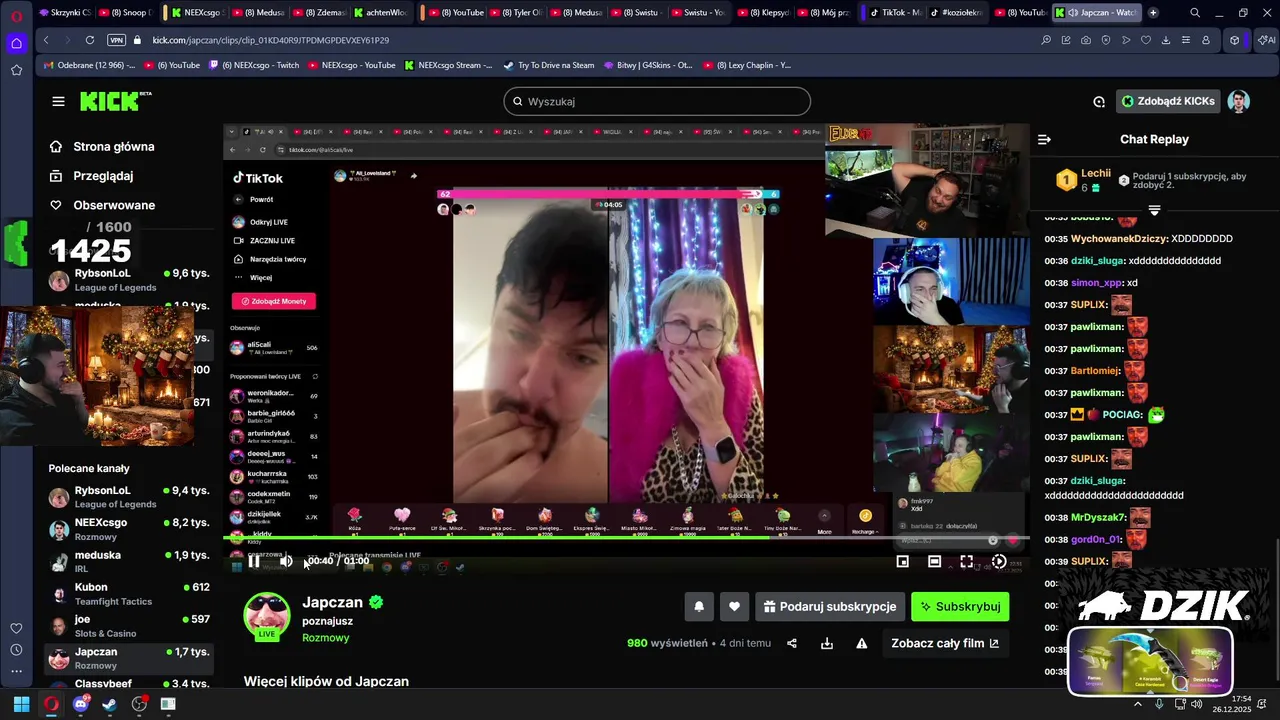Pause the clip with the pause button
This screenshot has width=1280, height=720.
click(254, 562)
